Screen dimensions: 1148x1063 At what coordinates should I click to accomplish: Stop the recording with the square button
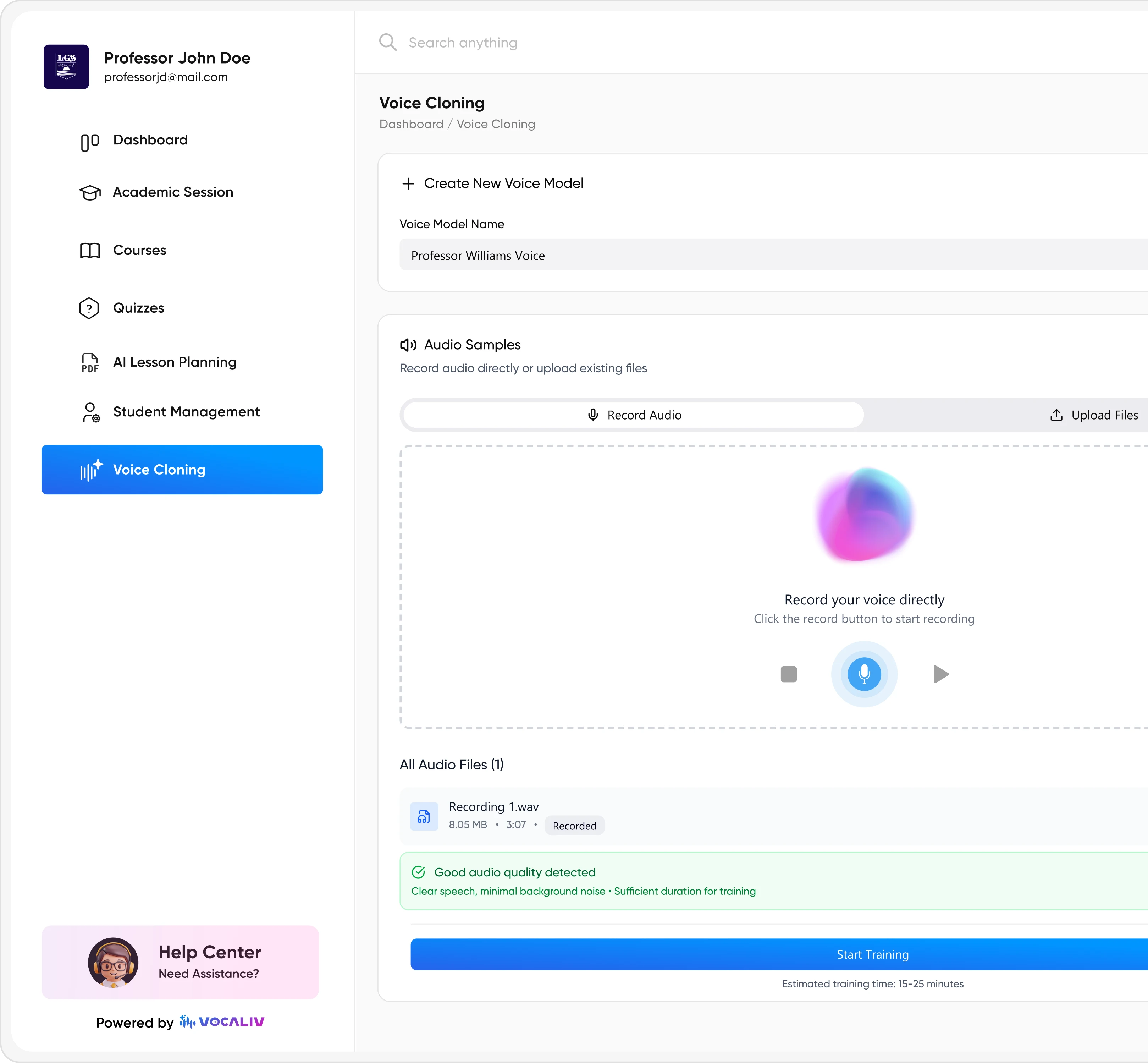(788, 674)
